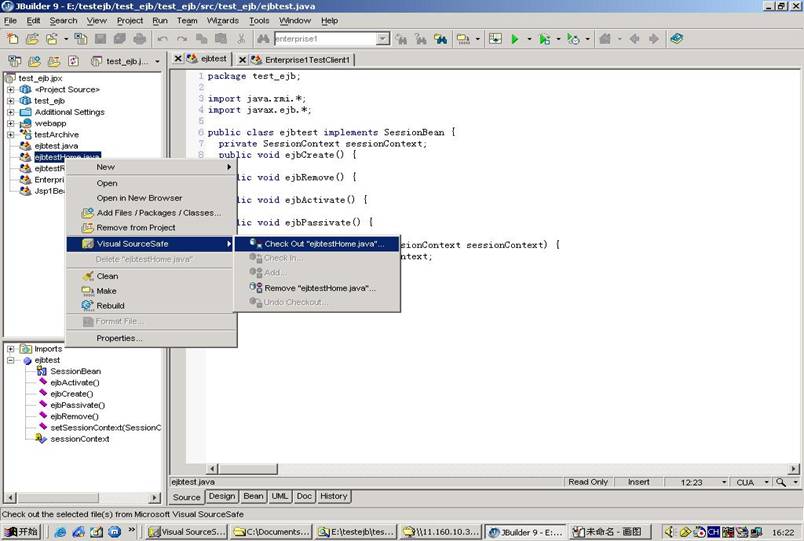804x541 pixels.
Task: Click the Start button on taskbar
Action: 21,532
